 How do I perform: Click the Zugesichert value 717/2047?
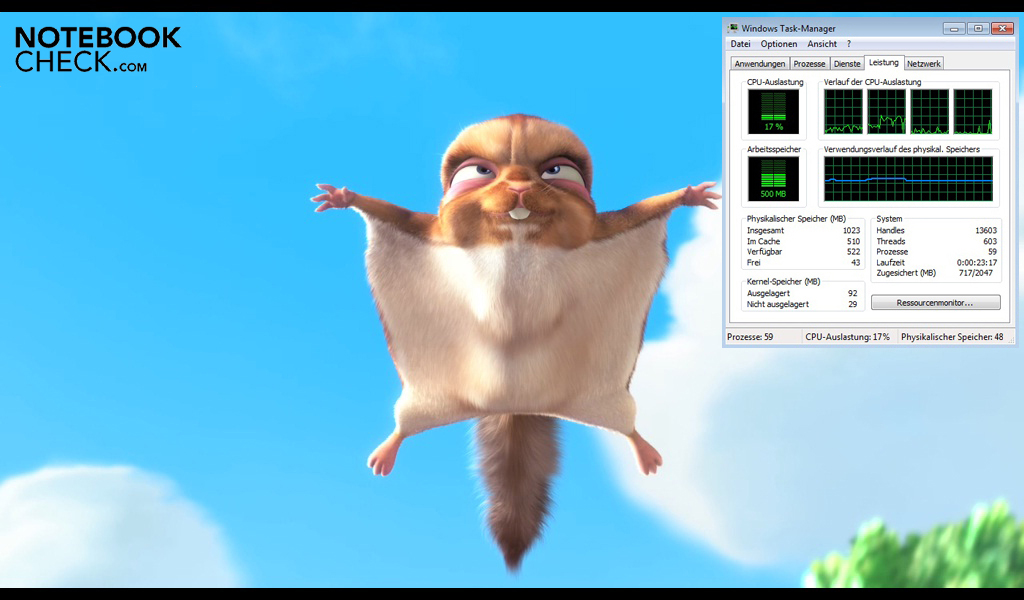tap(976, 273)
